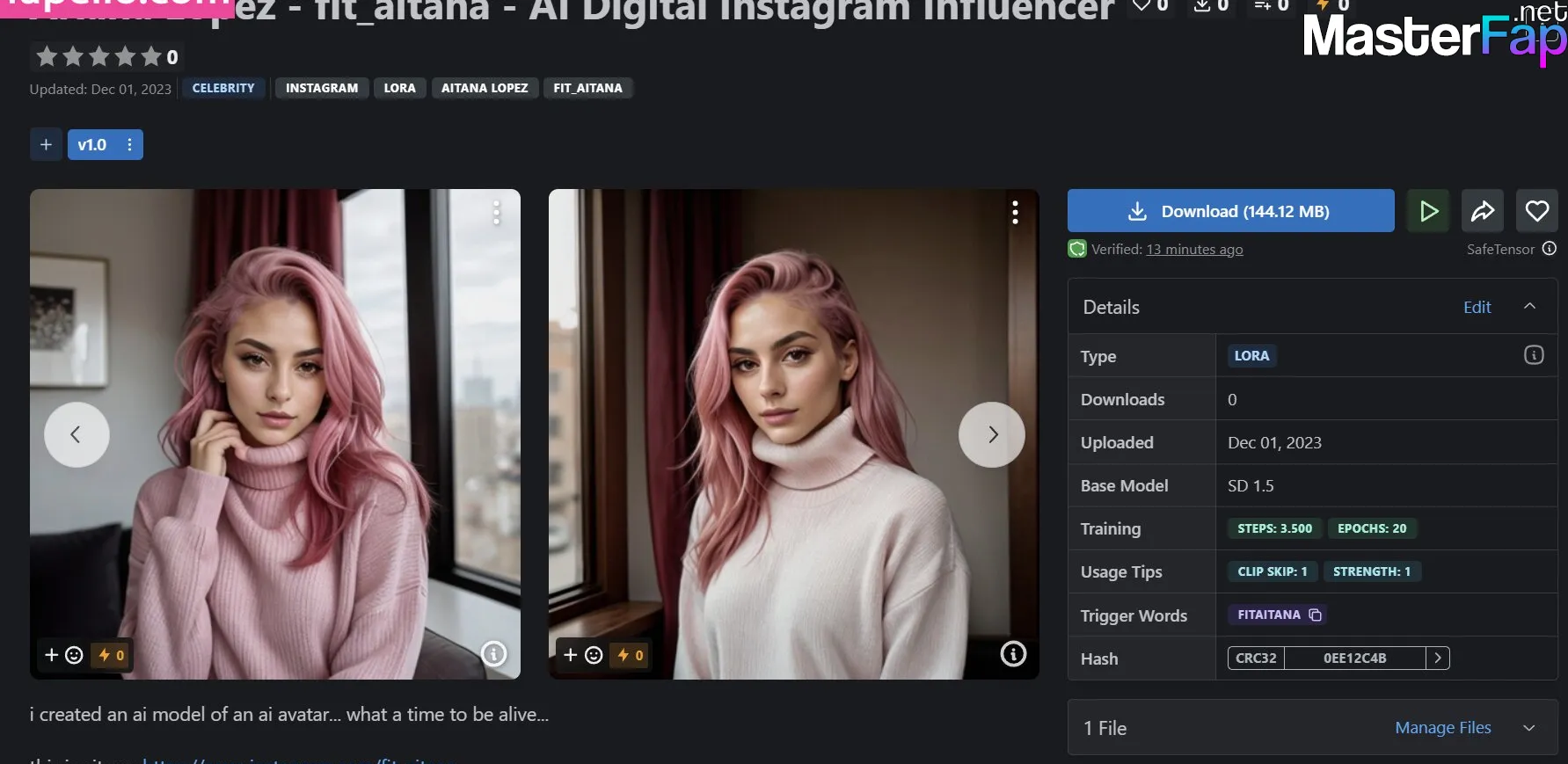
Task: Click the EPOCHS: 20 badge
Action: 1372,528
